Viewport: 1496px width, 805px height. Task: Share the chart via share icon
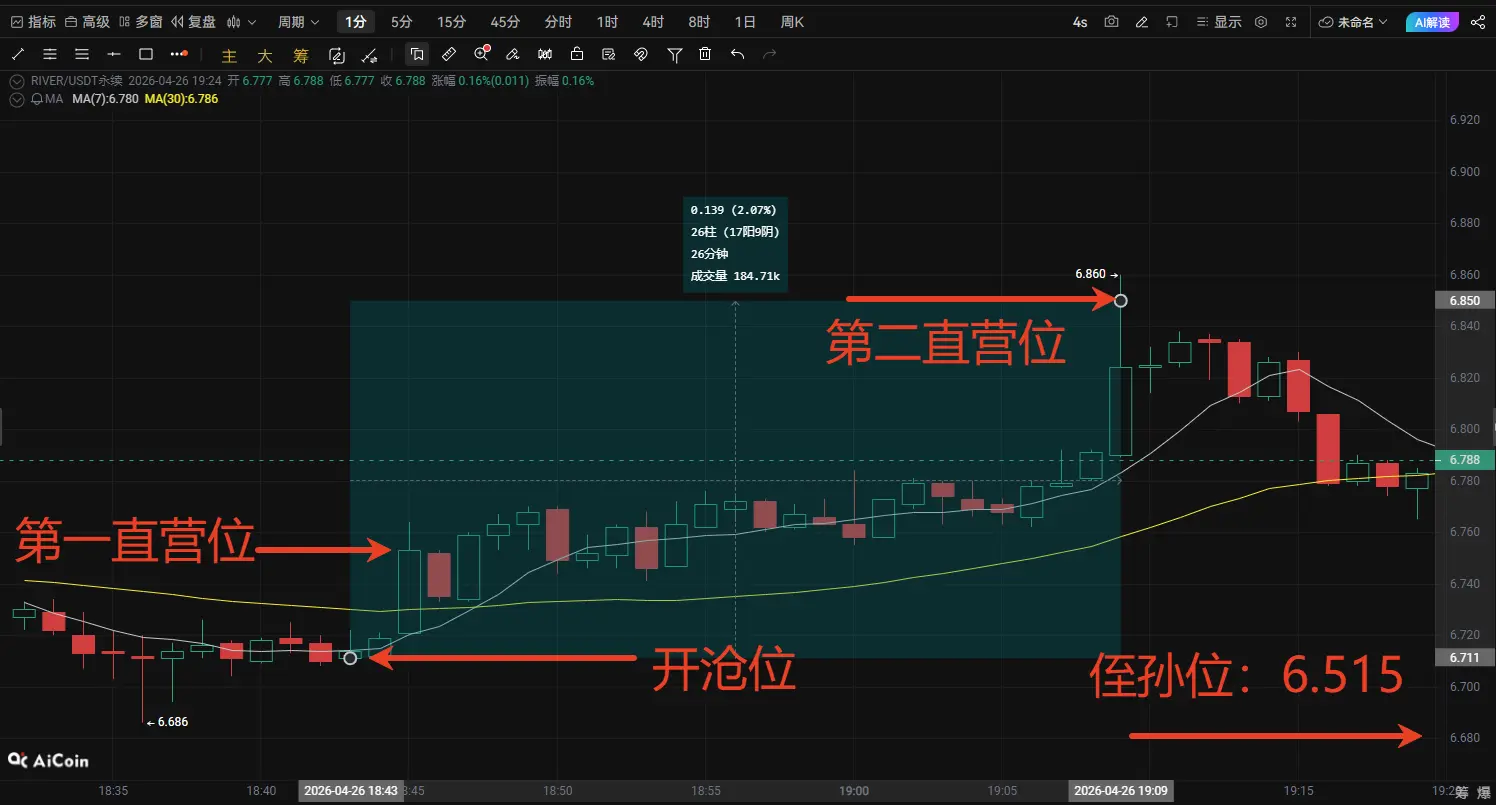coord(1479,22)
